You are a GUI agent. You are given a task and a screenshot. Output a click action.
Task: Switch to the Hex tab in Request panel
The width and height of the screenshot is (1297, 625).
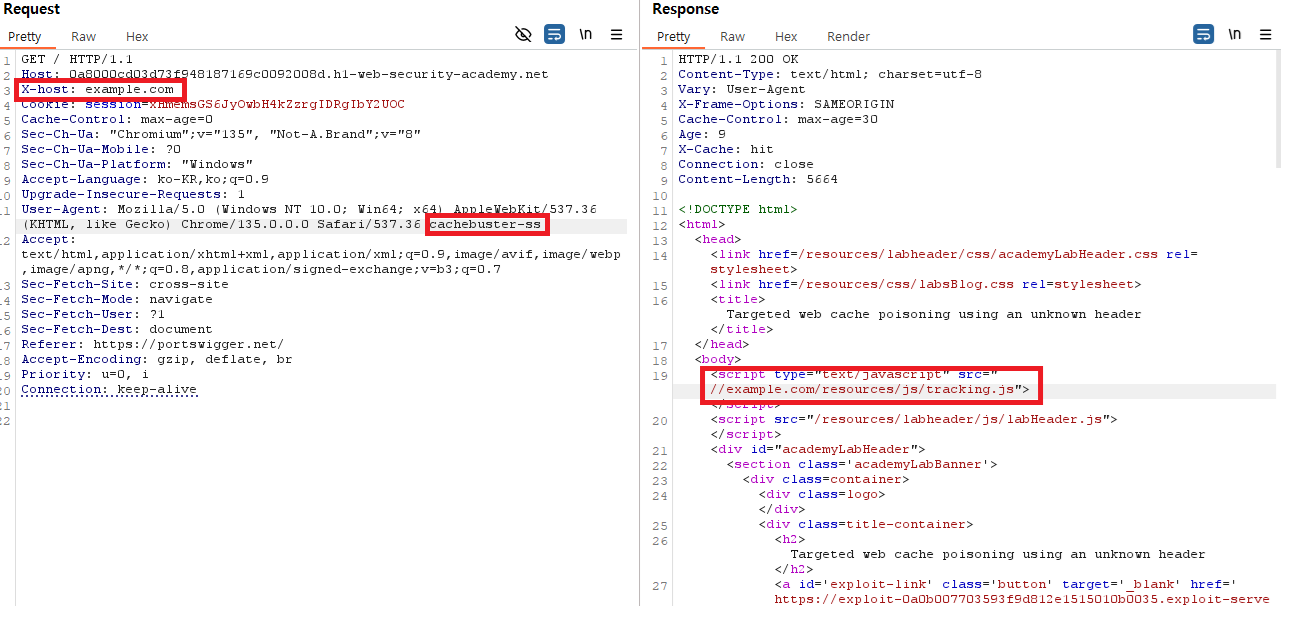coord(137,37)
